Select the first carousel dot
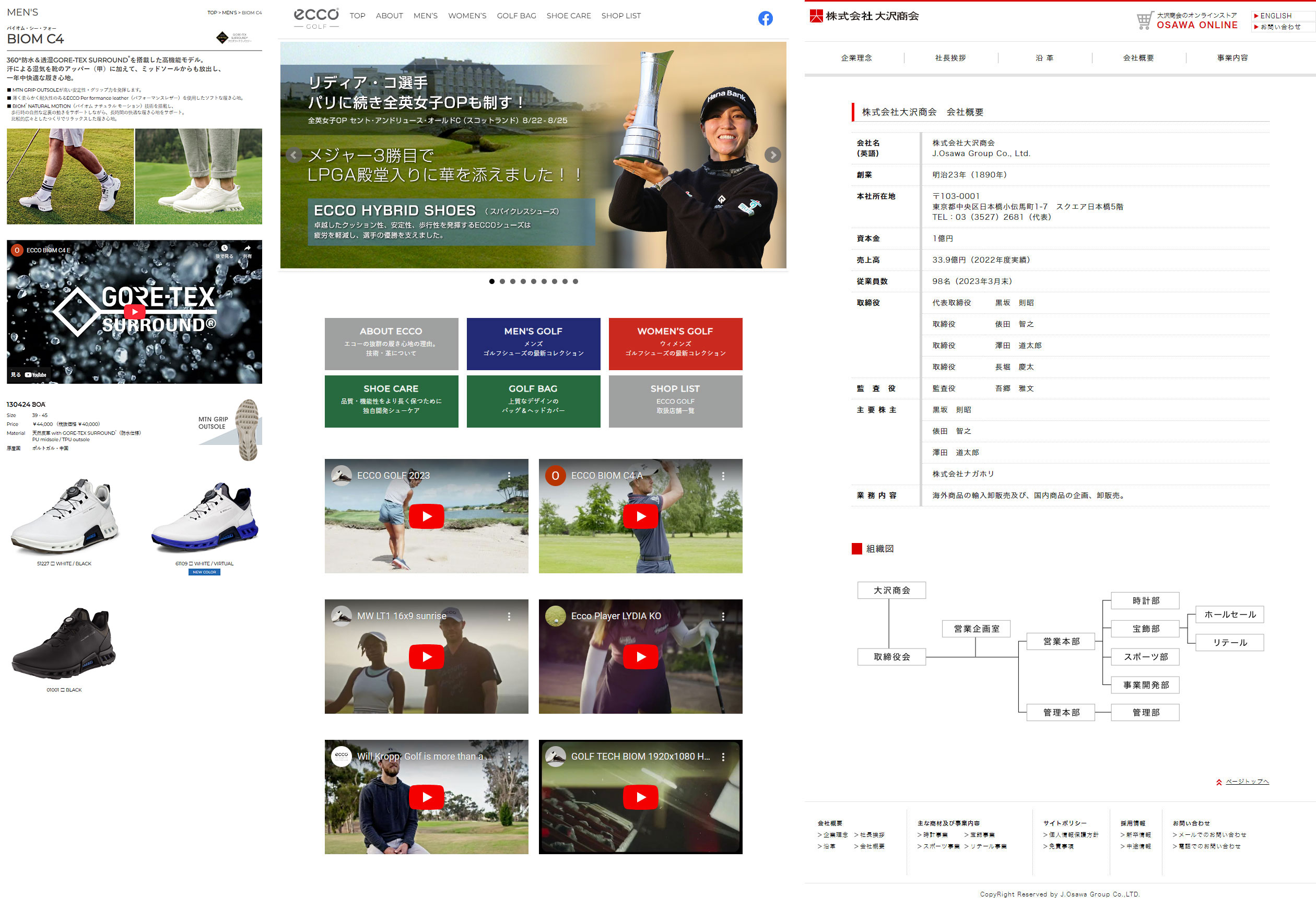The image size is (1316, 921). coord(492,281)
